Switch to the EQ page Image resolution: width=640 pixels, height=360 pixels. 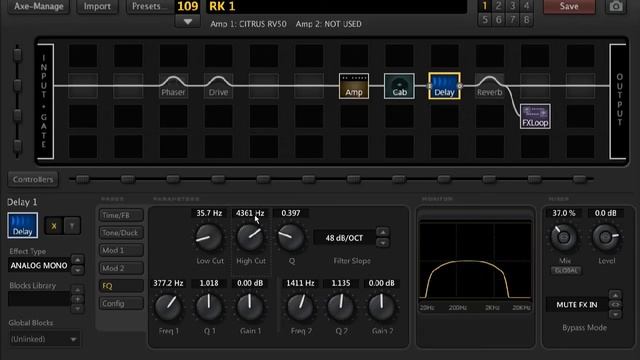[121, 286]
